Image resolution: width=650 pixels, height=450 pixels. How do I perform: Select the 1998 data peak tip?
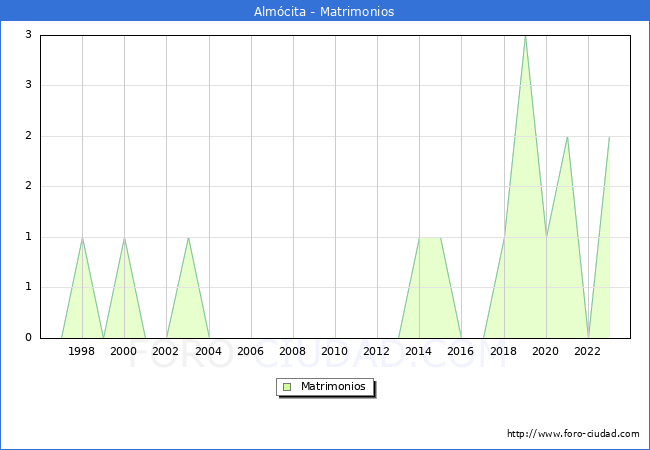click(x=82, y=238)
